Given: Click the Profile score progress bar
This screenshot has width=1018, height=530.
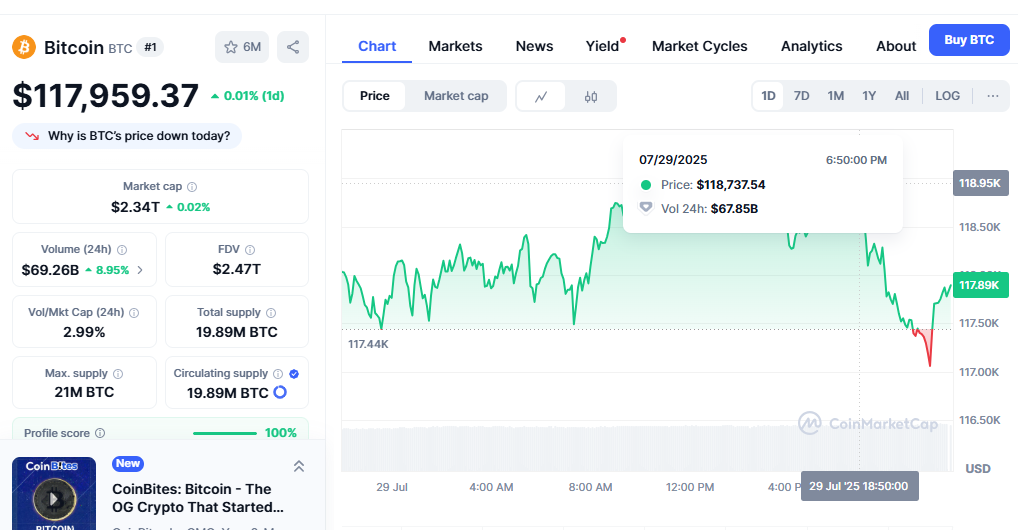Looking at the screenshot, I should (x=225, y=433).
